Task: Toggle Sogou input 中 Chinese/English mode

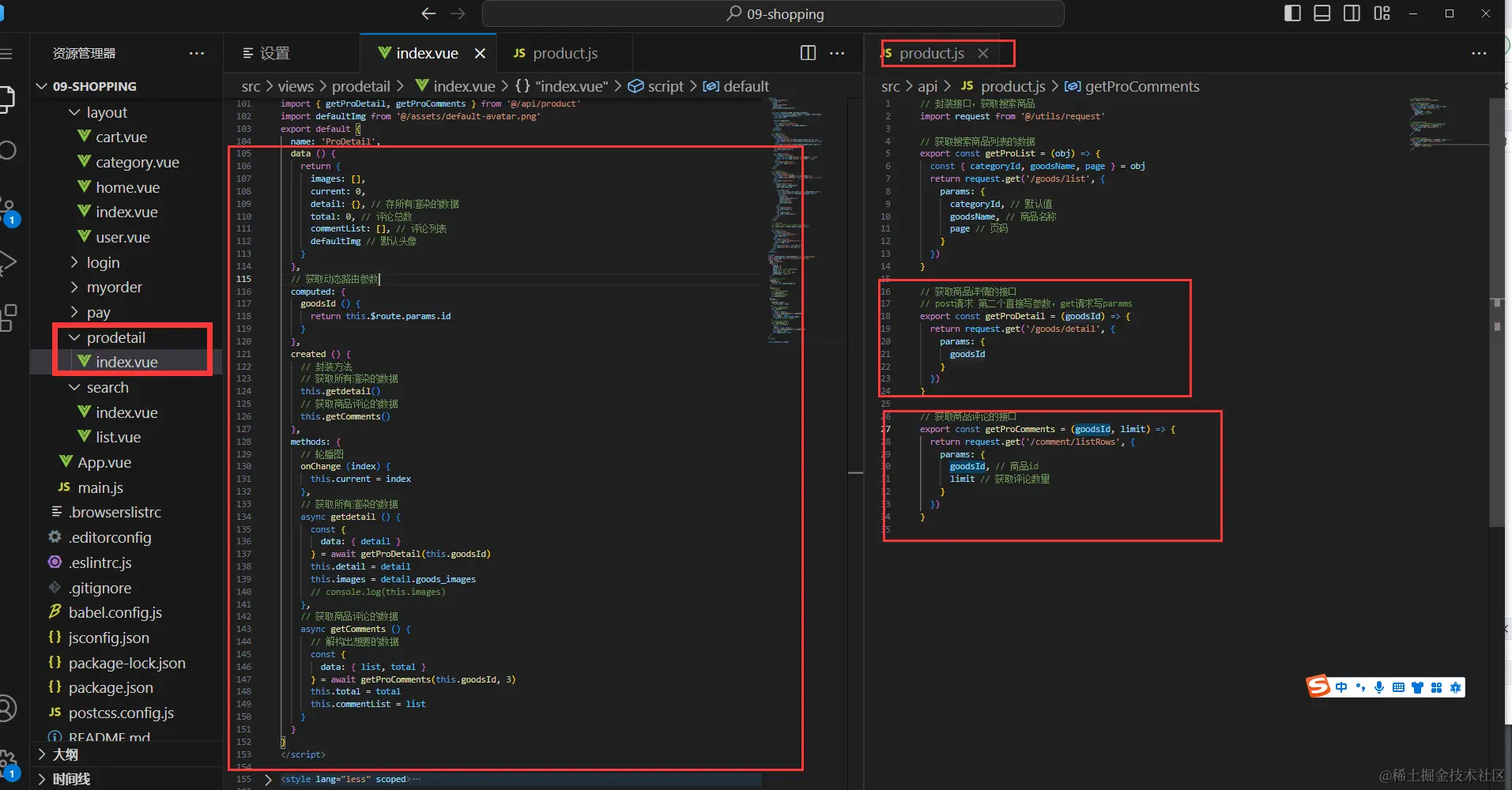Action: click(x=1341, y=687)
